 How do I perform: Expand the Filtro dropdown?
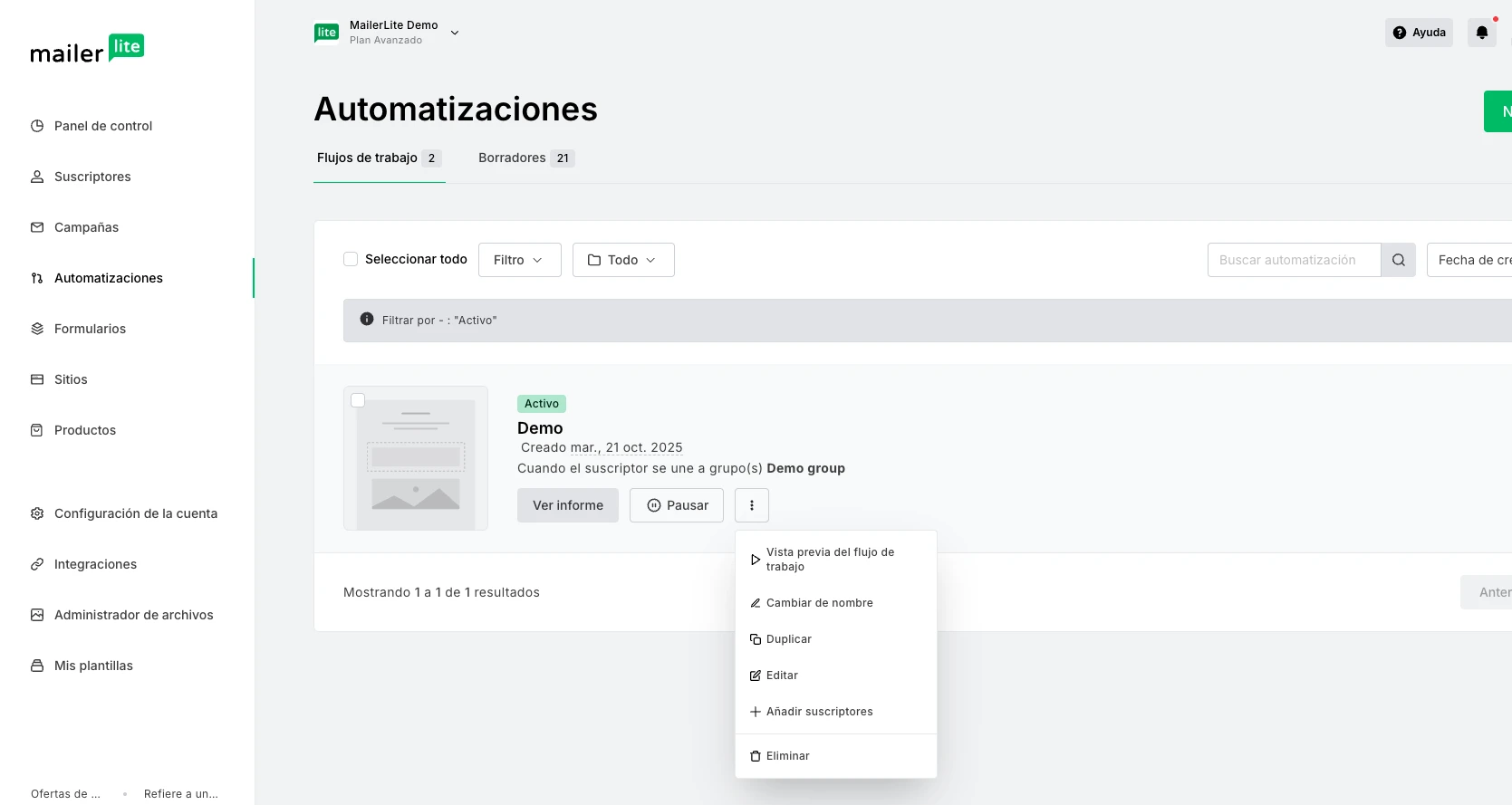click(519, 260)
